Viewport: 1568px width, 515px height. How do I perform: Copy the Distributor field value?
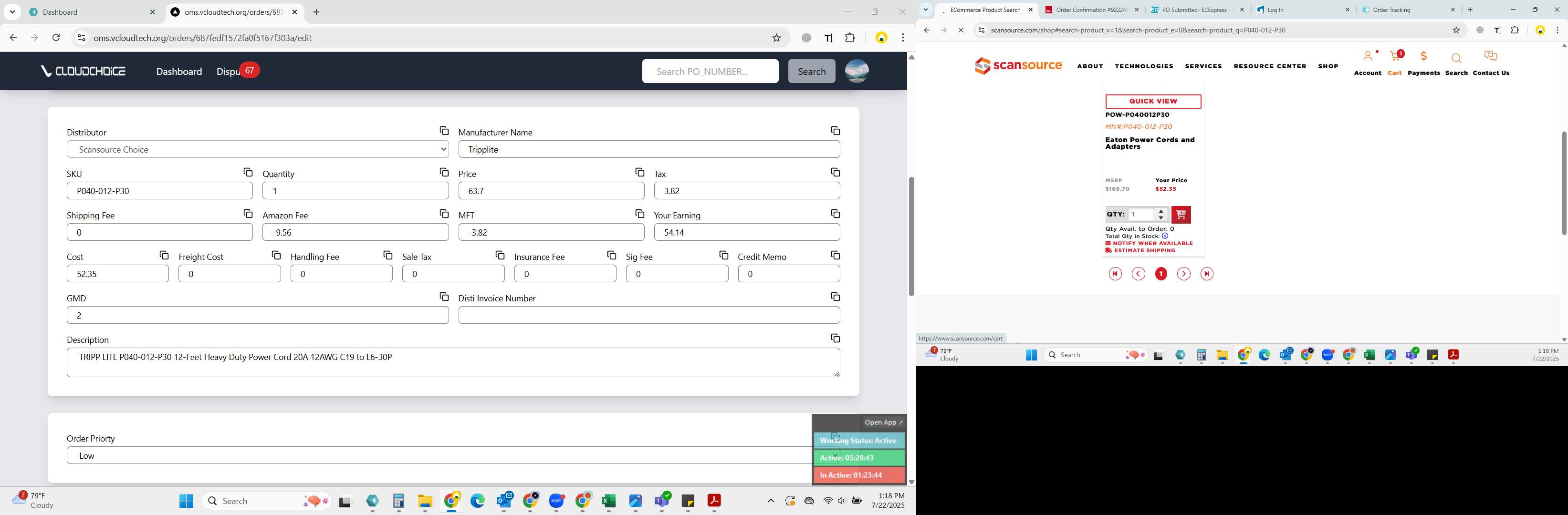pos(444,131)
